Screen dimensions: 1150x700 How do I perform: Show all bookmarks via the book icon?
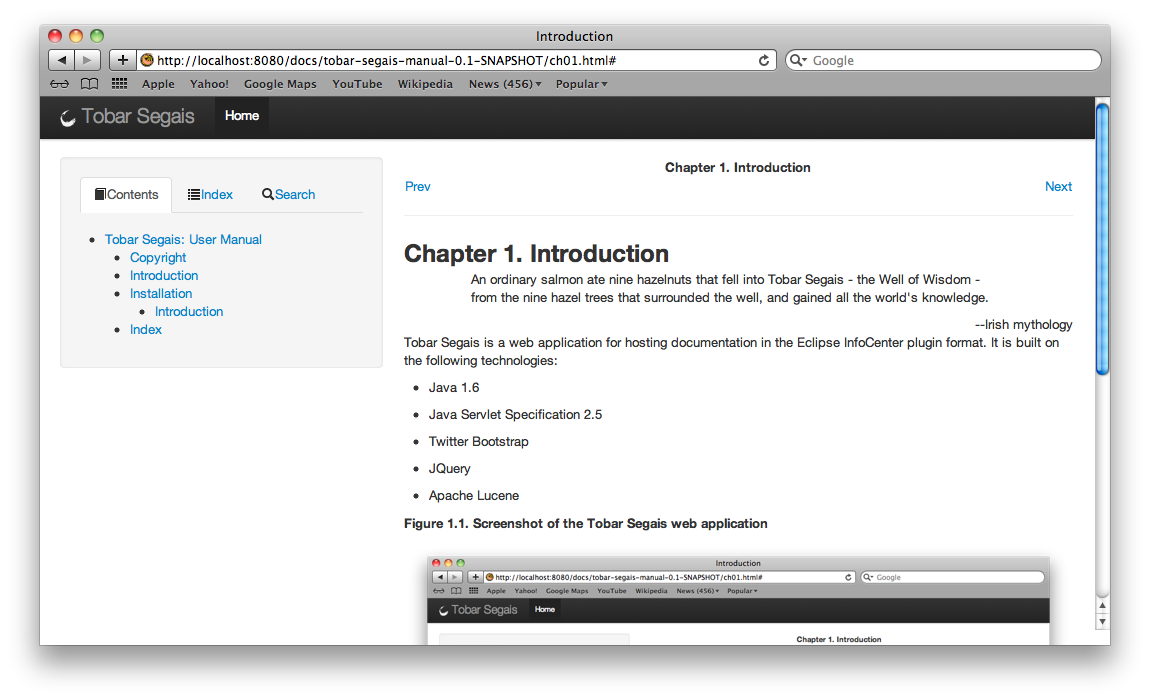[x=89, y=84]
